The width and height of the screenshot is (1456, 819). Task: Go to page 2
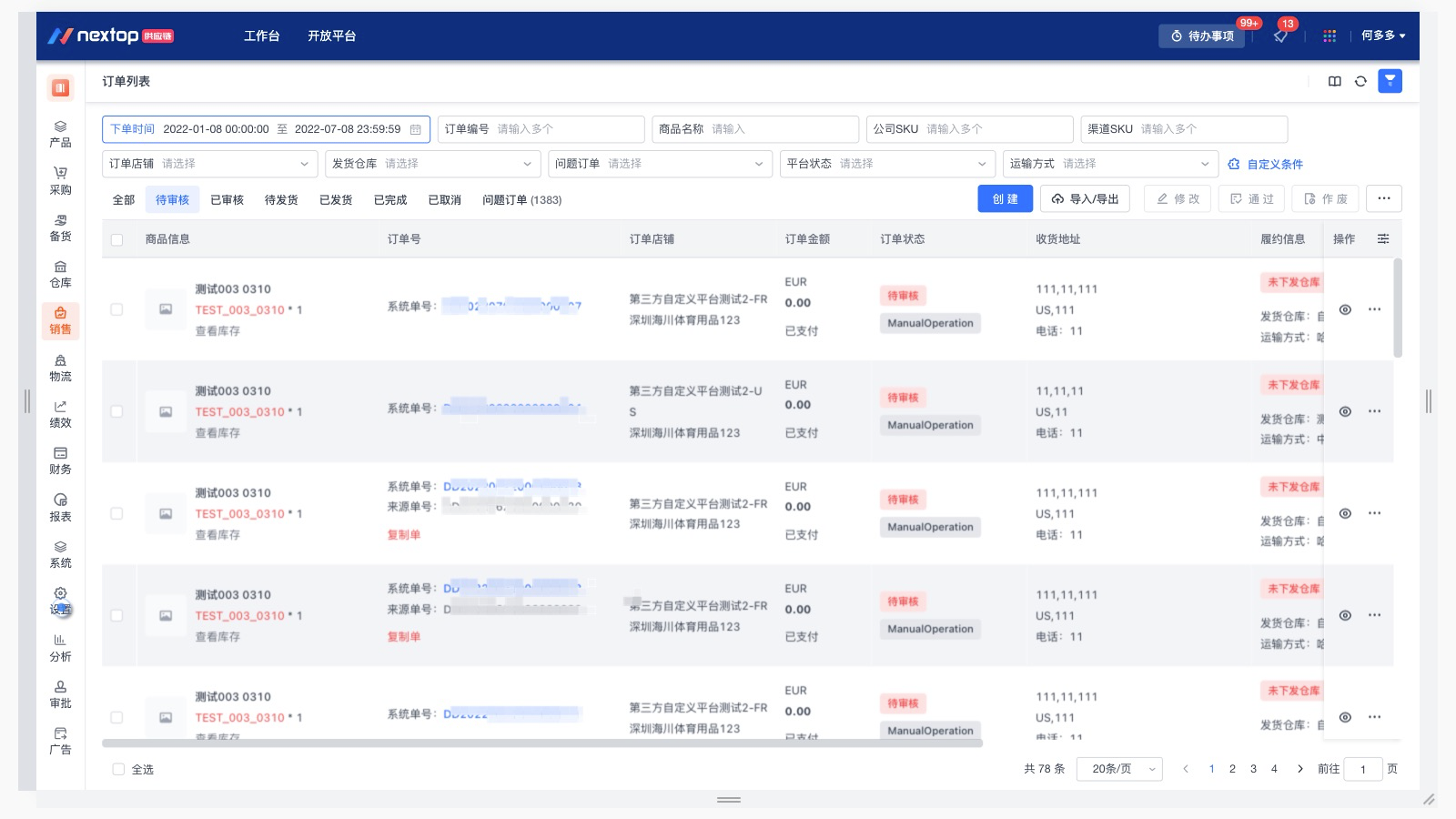pyautogui.click(x=1232, y=769)
